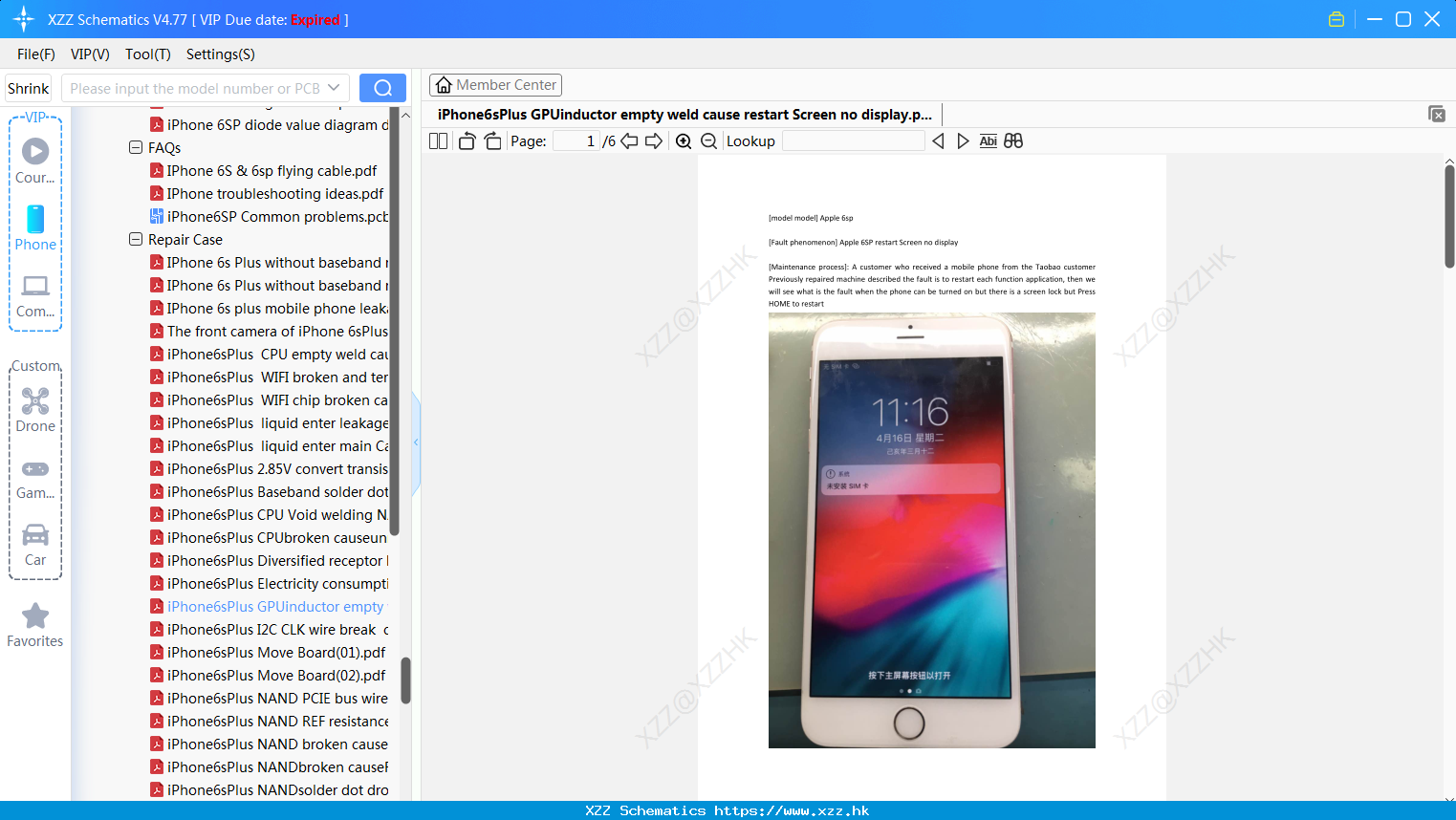
Task: Open Favorites star
Action: click(x=35, y=625)
